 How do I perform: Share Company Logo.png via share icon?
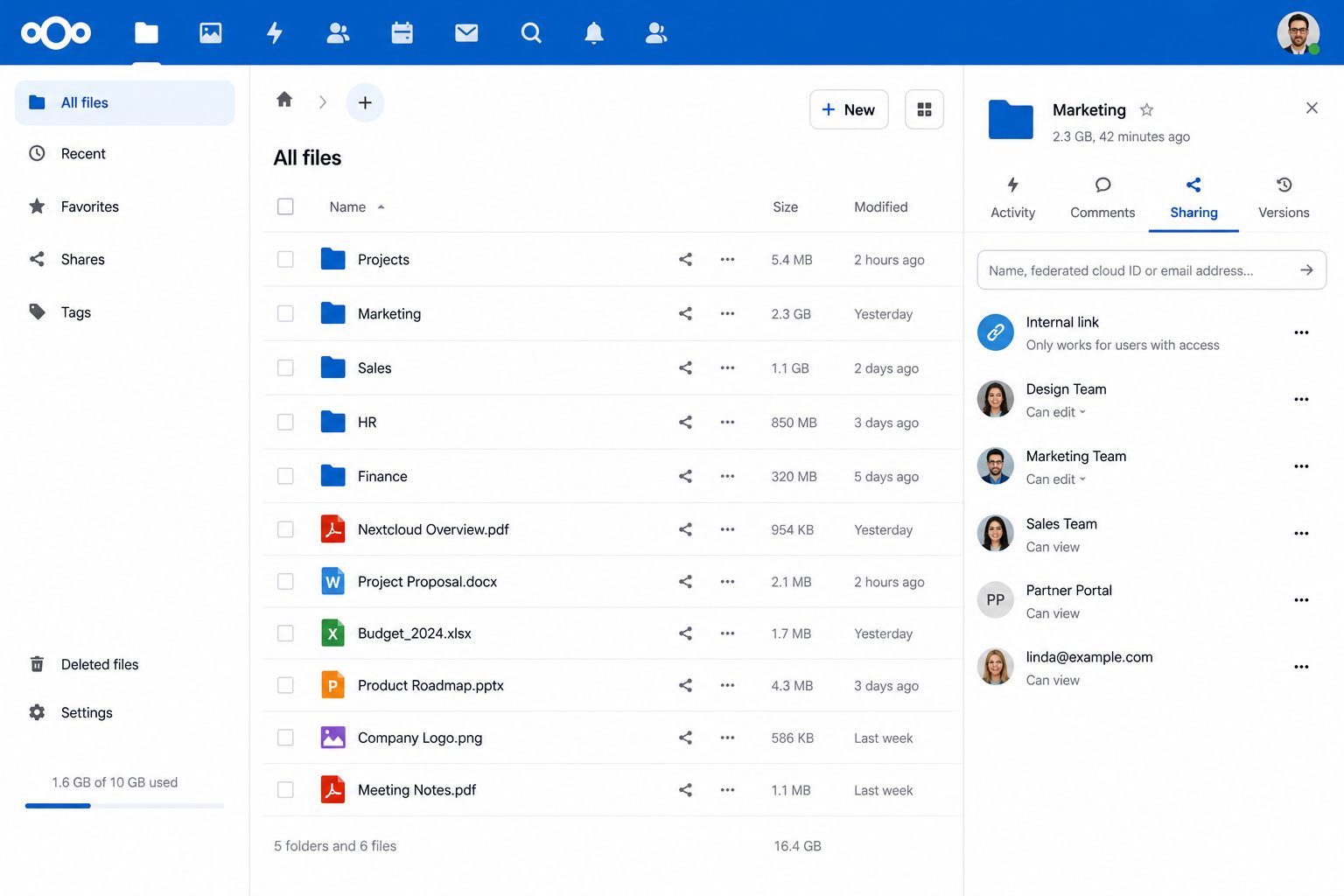tap(685, 738)
